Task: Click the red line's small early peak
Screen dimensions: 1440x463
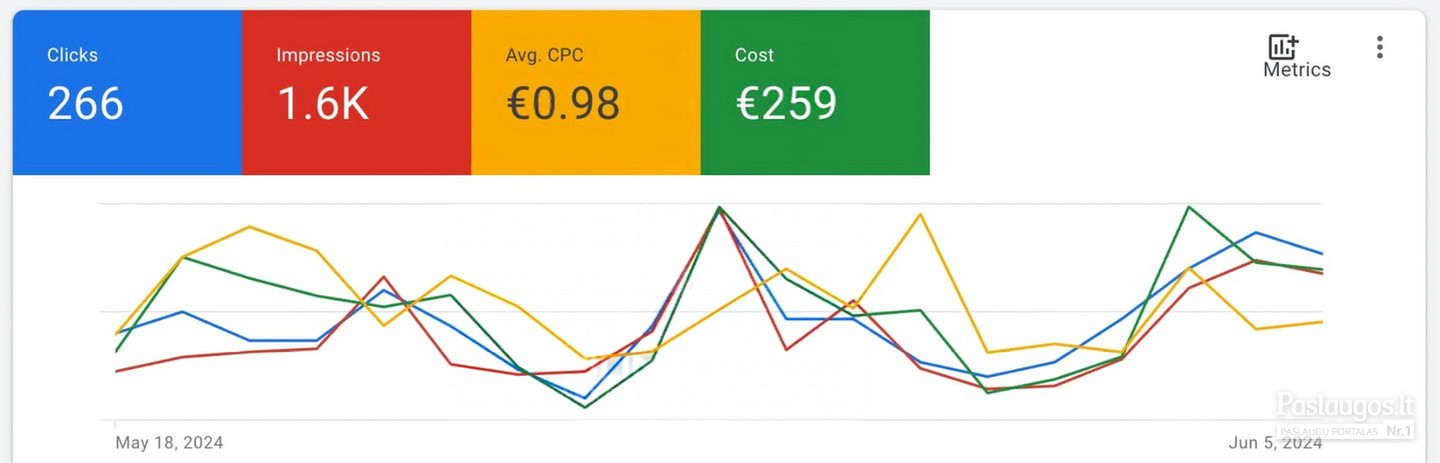Action: click(383, 277)
